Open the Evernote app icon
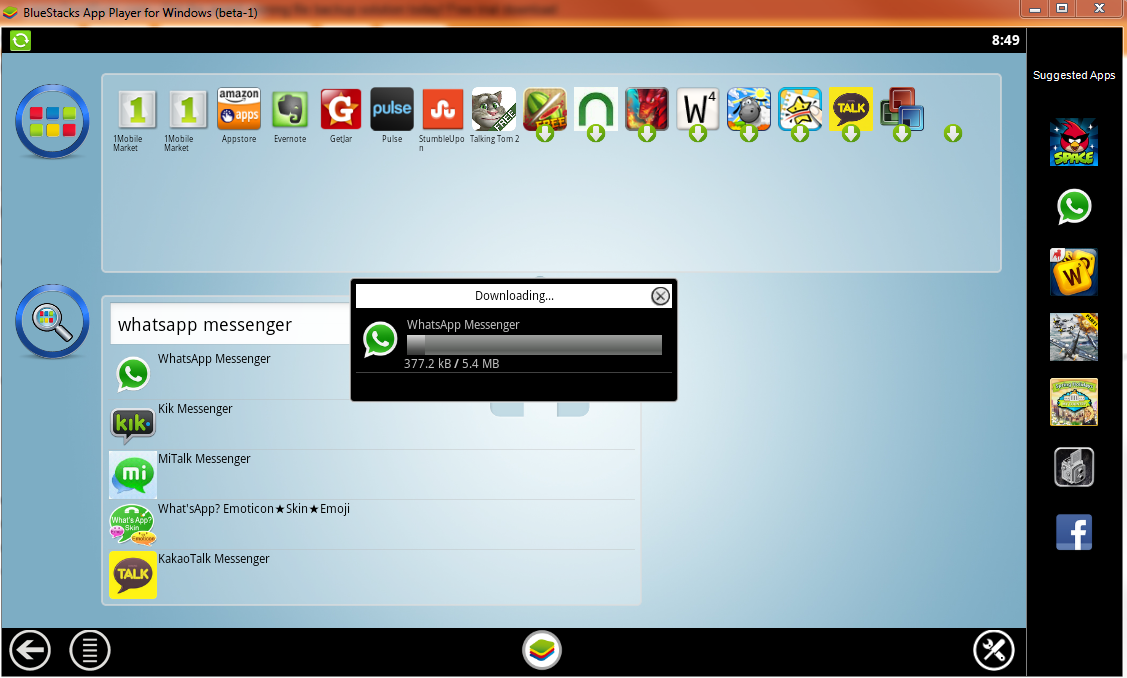 290,109
